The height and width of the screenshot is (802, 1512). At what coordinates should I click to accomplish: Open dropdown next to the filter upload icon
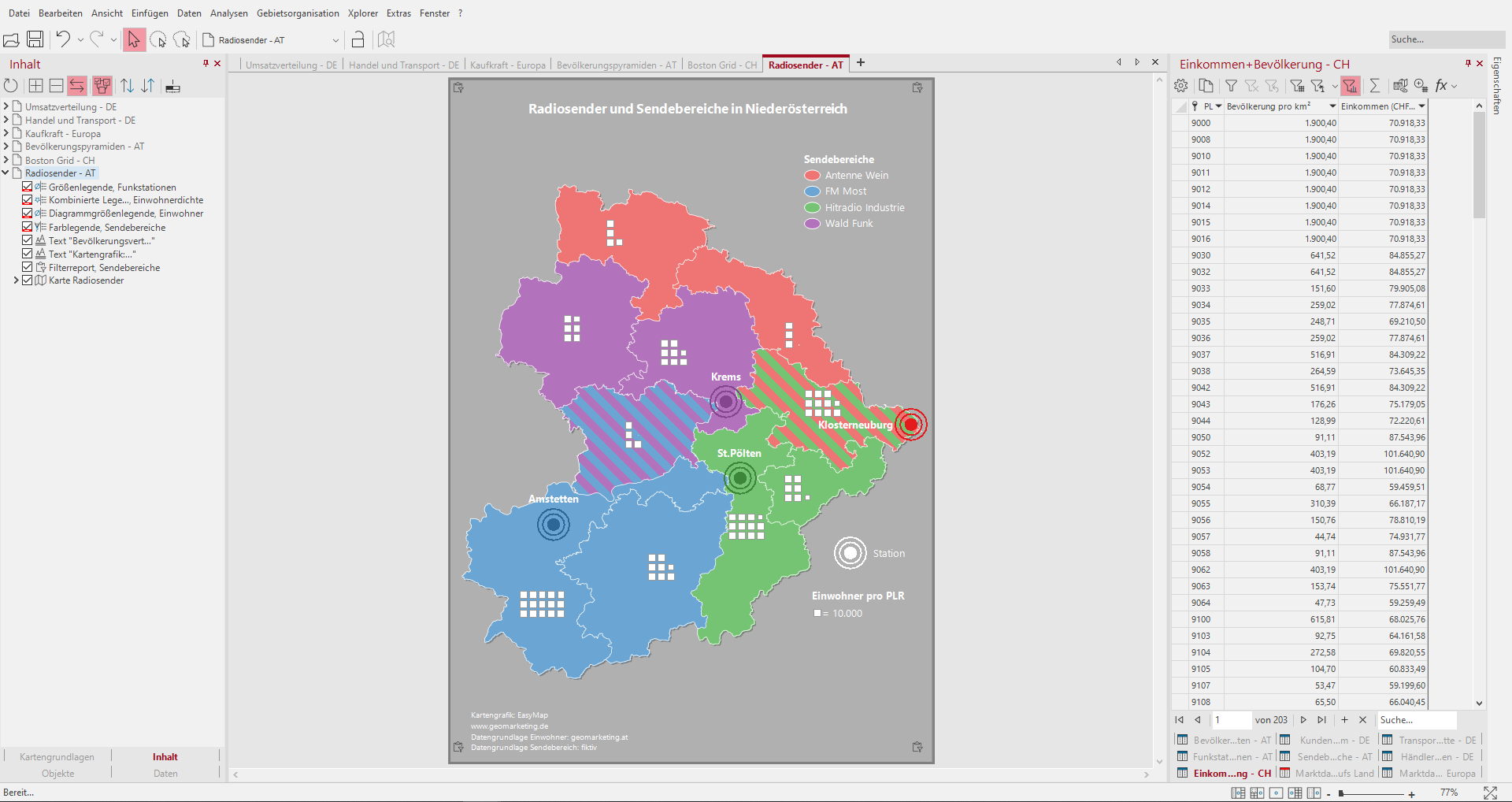1335,87
